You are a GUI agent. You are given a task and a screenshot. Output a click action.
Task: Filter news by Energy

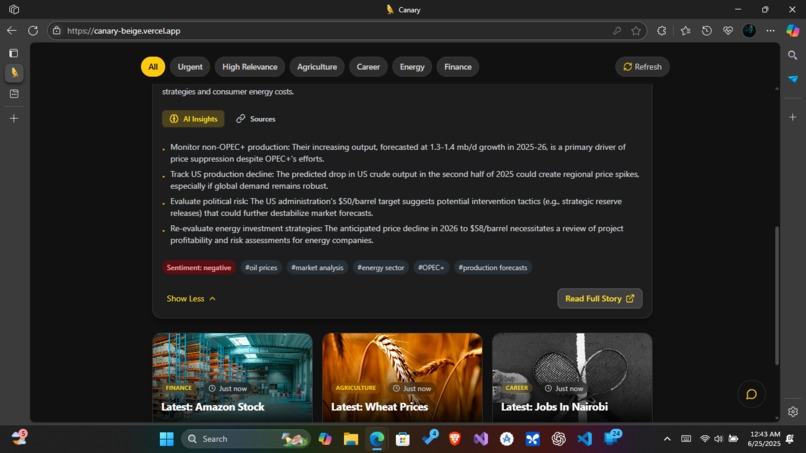[412, 67]
